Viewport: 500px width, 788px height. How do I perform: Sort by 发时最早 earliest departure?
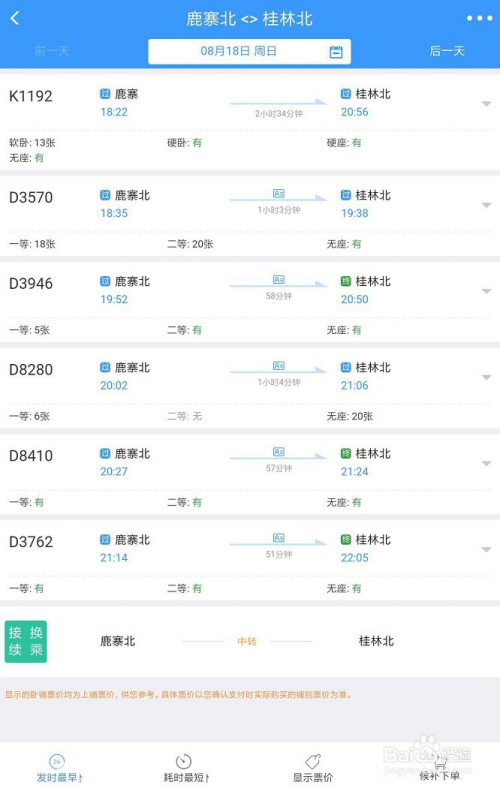pyautogui.click(x=59, y=768)
